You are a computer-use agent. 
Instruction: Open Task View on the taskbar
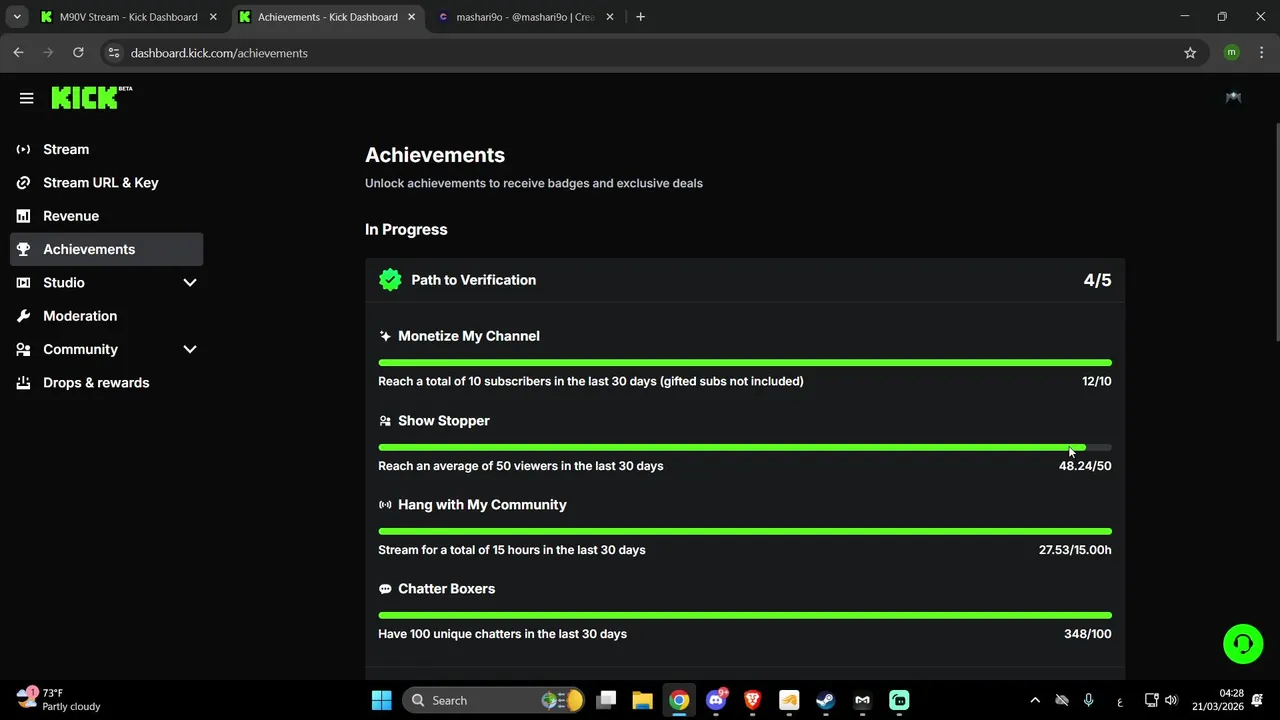(x=606, y=700)
